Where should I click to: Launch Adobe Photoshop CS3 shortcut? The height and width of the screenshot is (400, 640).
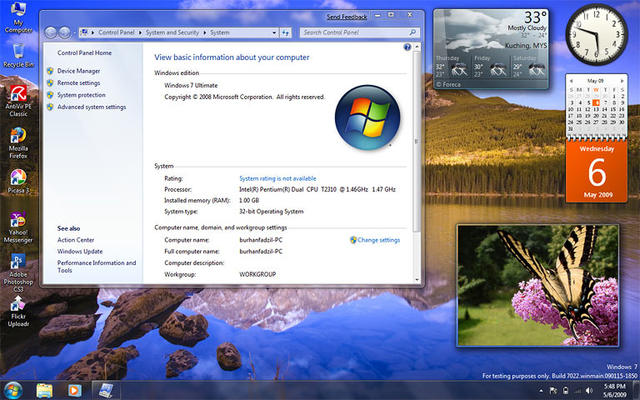click(18, 273)
